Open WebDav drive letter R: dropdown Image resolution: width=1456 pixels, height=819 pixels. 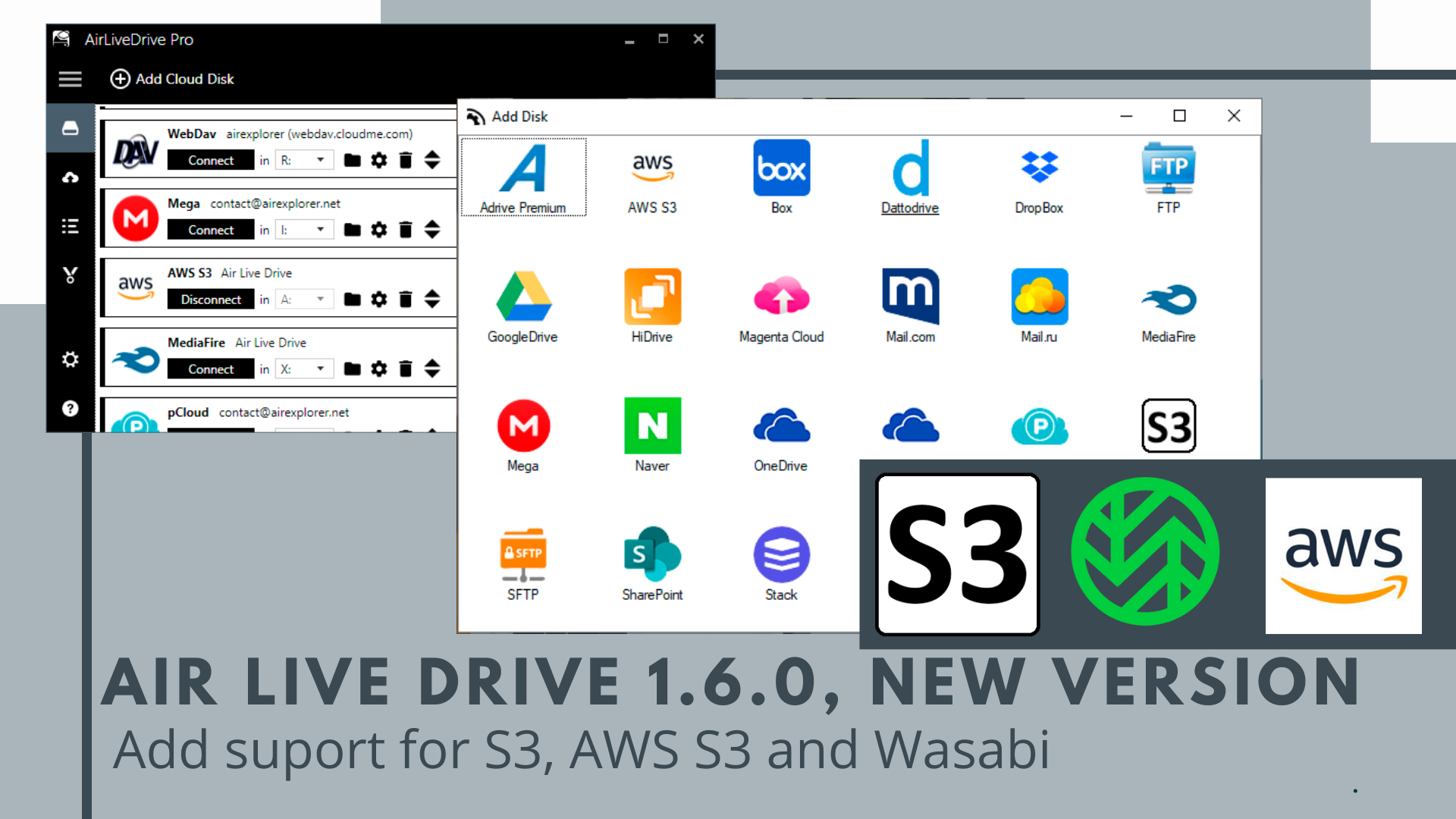304,160
